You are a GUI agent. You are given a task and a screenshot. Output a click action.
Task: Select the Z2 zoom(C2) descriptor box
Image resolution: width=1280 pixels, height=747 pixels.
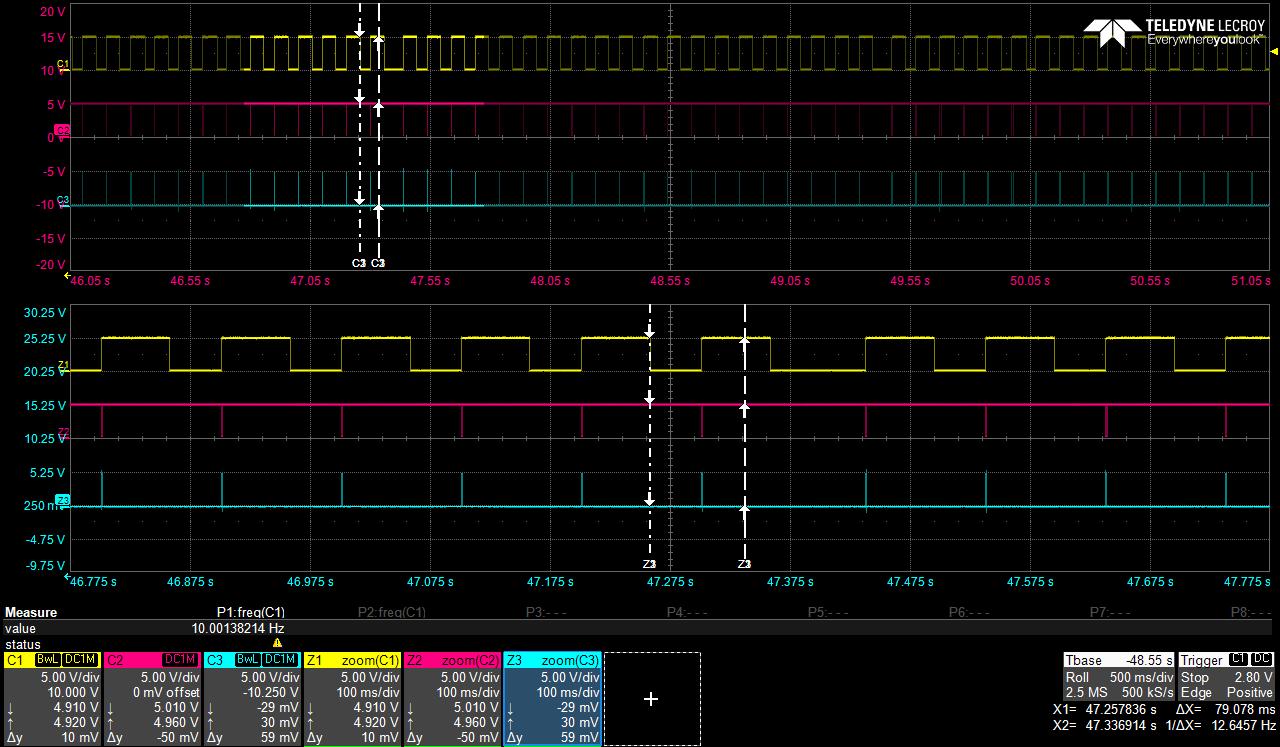point(452,699)
